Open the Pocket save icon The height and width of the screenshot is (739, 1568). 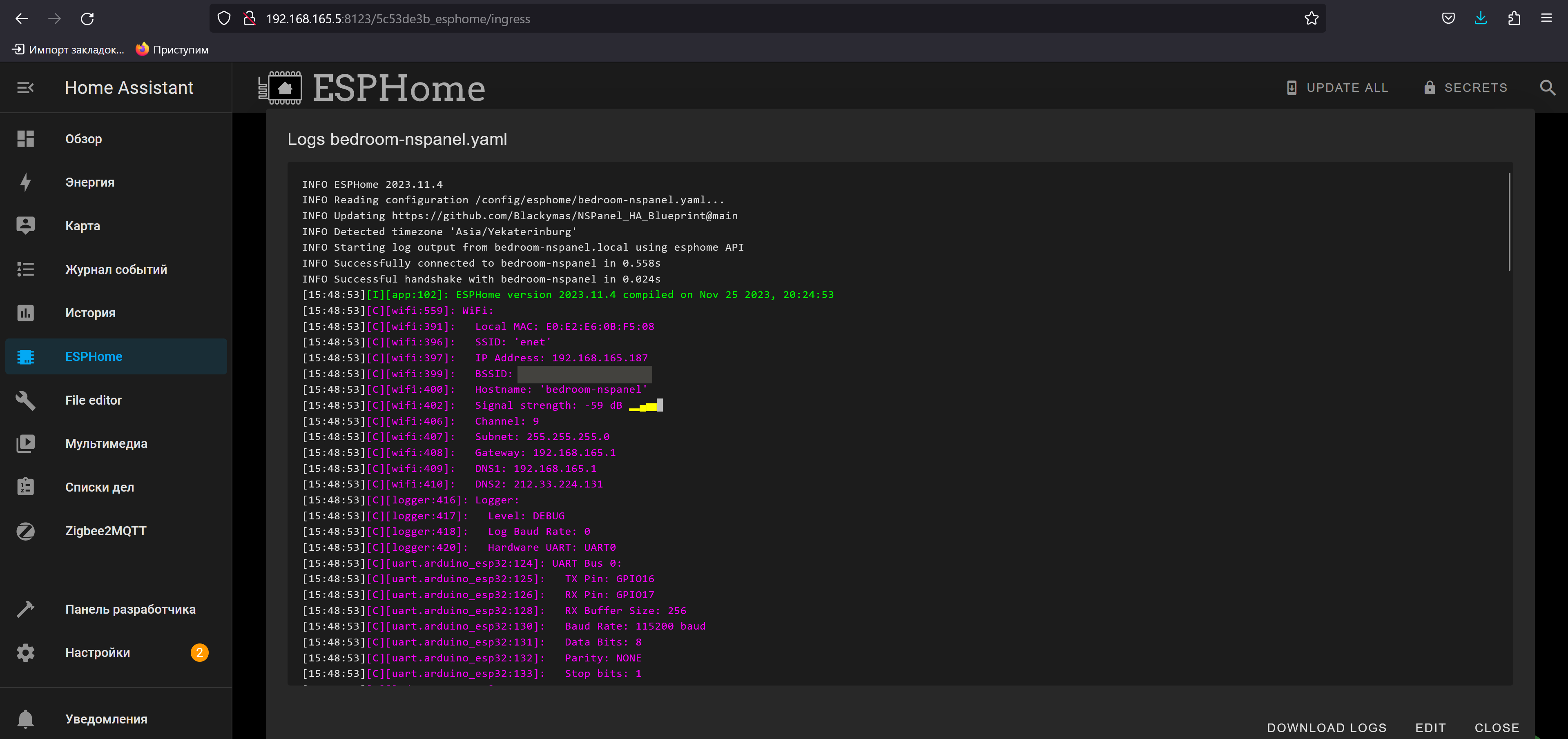[1448, 19]
